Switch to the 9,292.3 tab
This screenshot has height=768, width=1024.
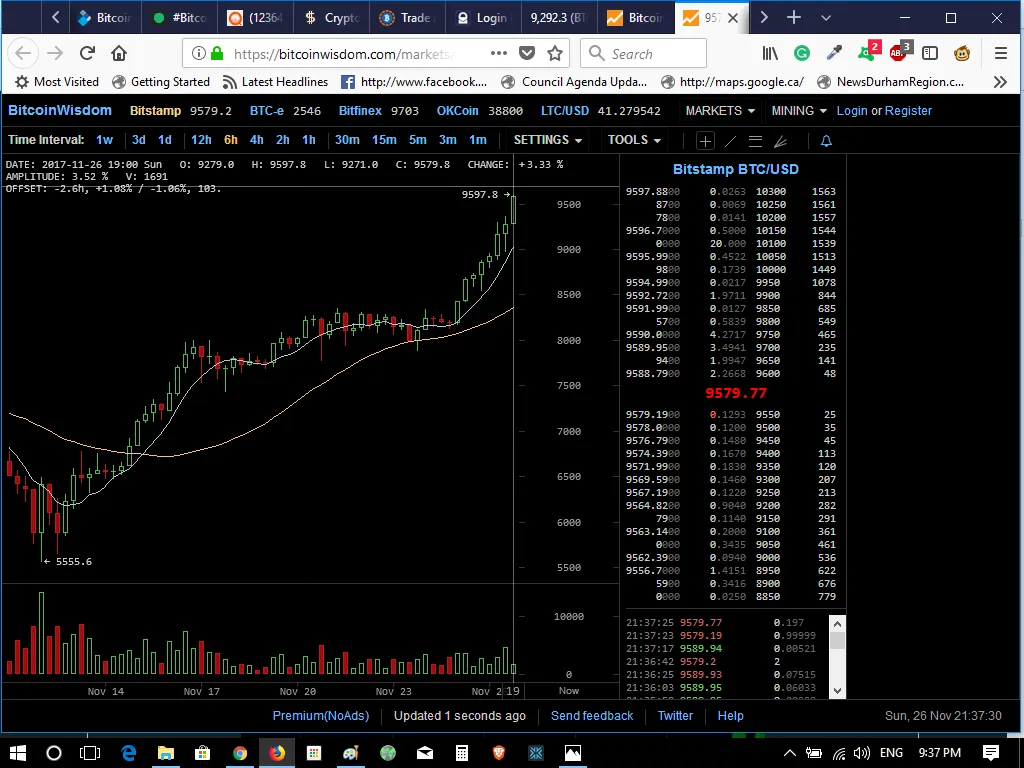point(559,18)
